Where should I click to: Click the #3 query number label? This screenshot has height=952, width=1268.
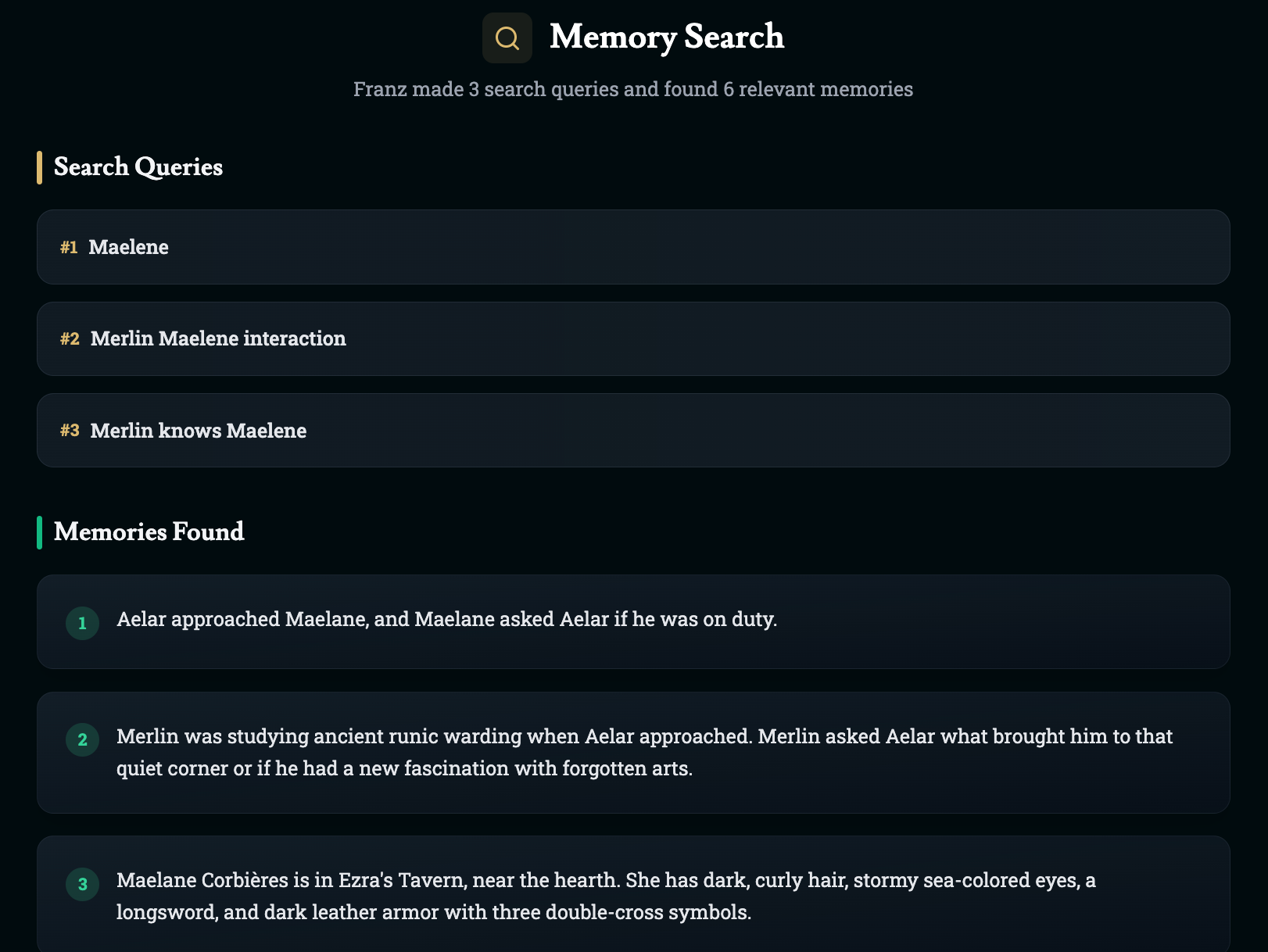(x=70, y=431)
